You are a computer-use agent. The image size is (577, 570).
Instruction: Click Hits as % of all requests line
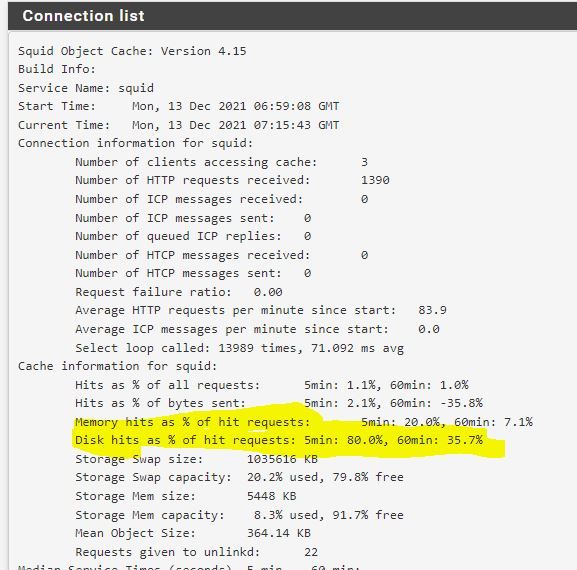pos(272,385)
